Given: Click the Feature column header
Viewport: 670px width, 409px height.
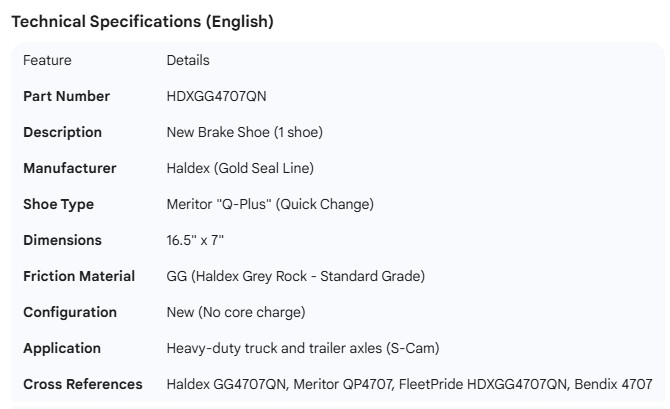Looking at the screenshot, I should pos(47,60).
